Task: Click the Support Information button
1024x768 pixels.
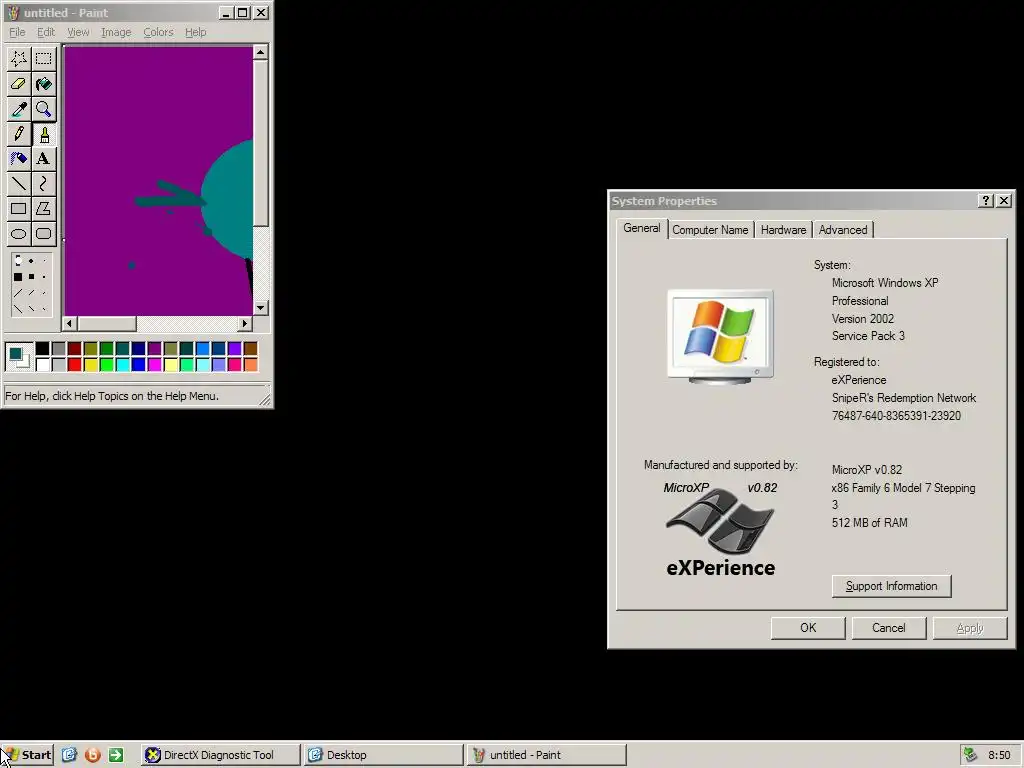Action: [891, 586]
